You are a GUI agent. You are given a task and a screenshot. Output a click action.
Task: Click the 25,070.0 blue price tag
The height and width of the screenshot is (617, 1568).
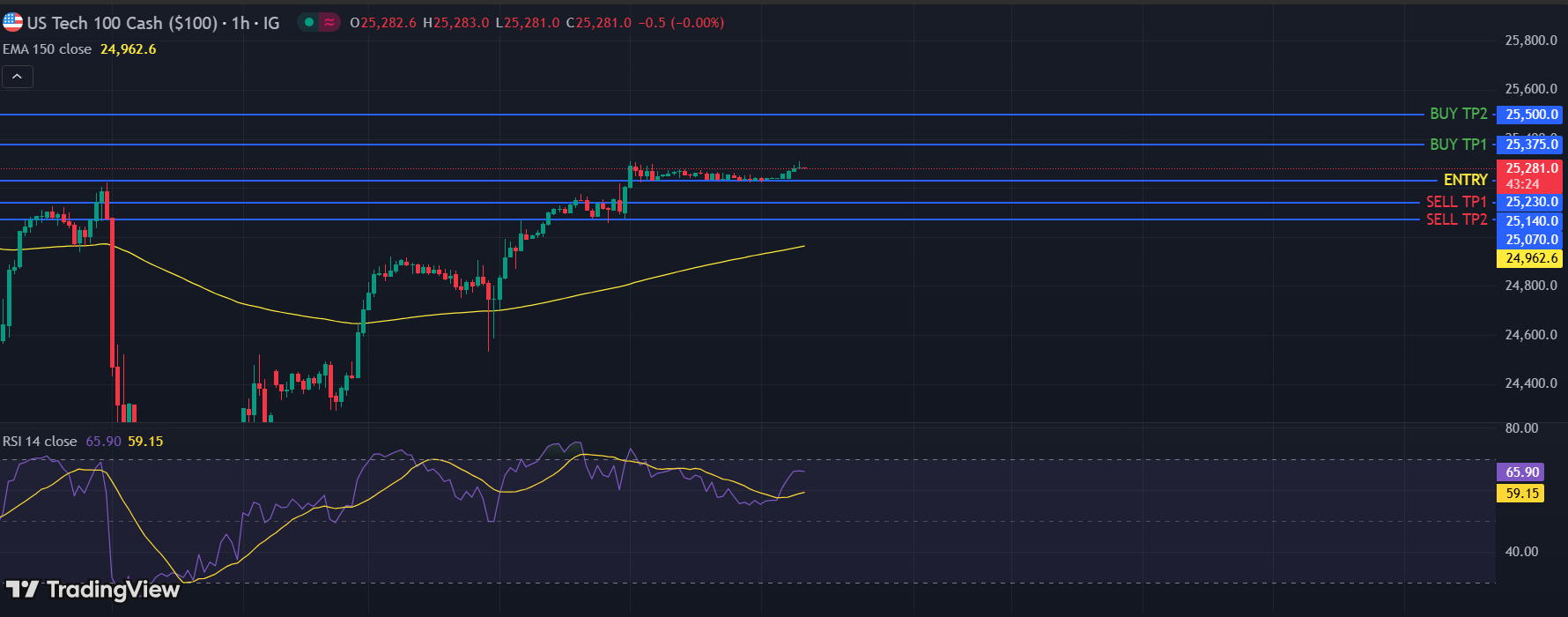click(x=1531, y=240)
